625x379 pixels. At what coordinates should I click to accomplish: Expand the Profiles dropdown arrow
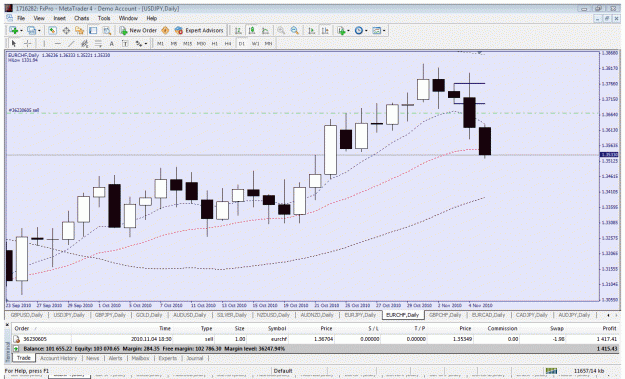(38, 31)
